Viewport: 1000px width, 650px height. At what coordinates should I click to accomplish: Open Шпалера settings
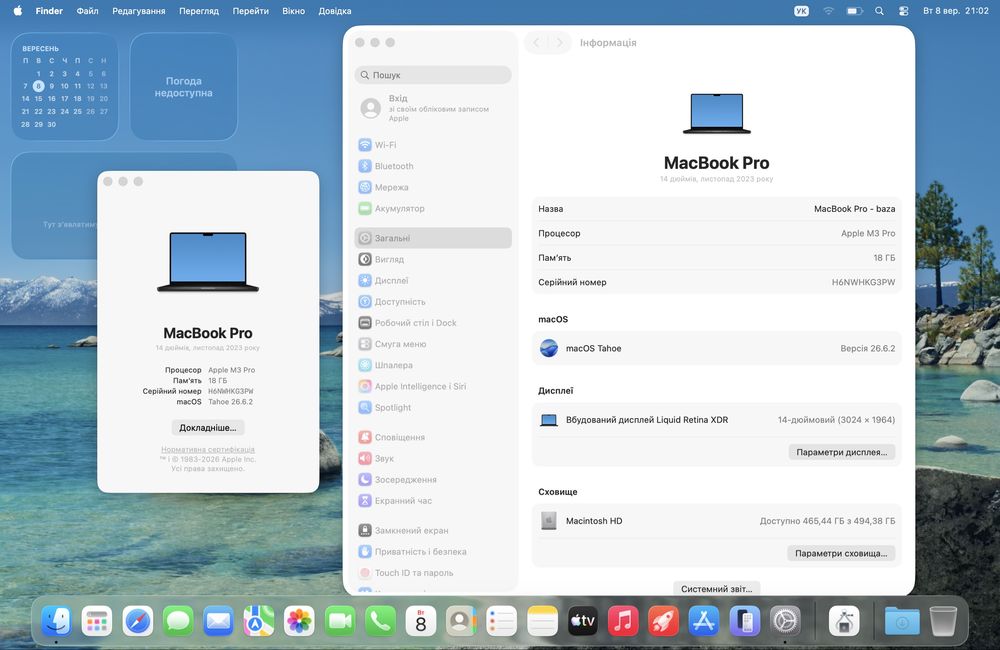pyautogui.click(x=433, y=365)
